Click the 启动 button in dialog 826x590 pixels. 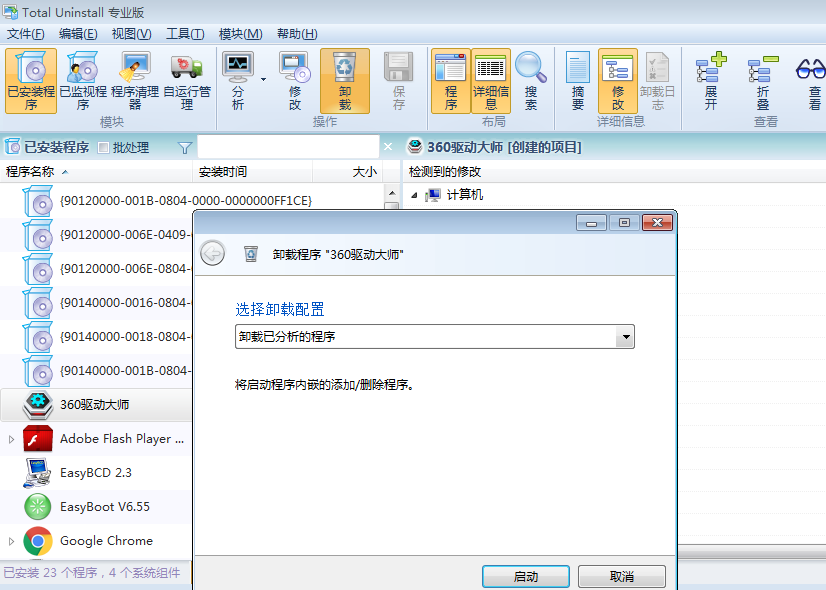525,576
